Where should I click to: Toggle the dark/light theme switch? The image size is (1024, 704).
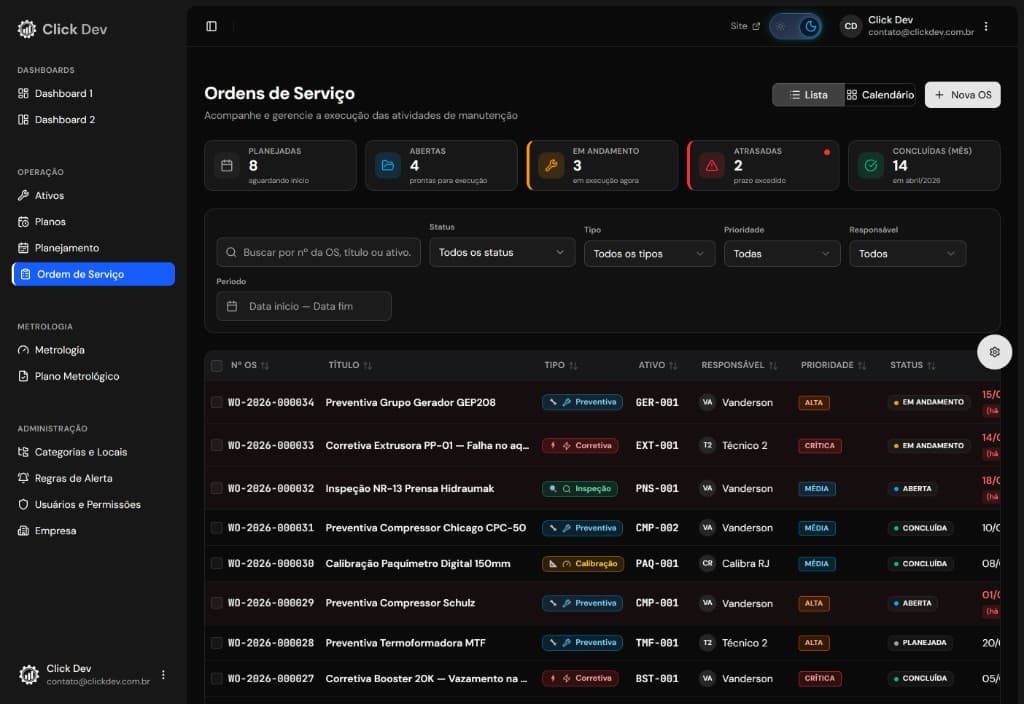[x=795, y=27]
